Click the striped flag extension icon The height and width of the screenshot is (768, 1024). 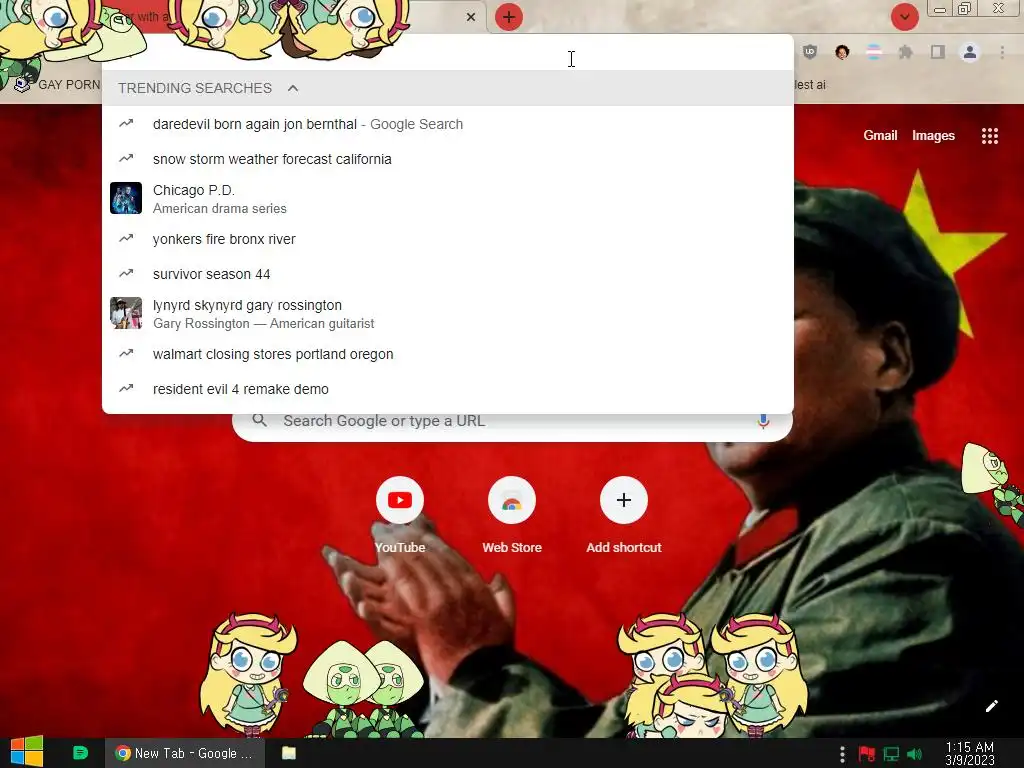click(x=874, y=52)
